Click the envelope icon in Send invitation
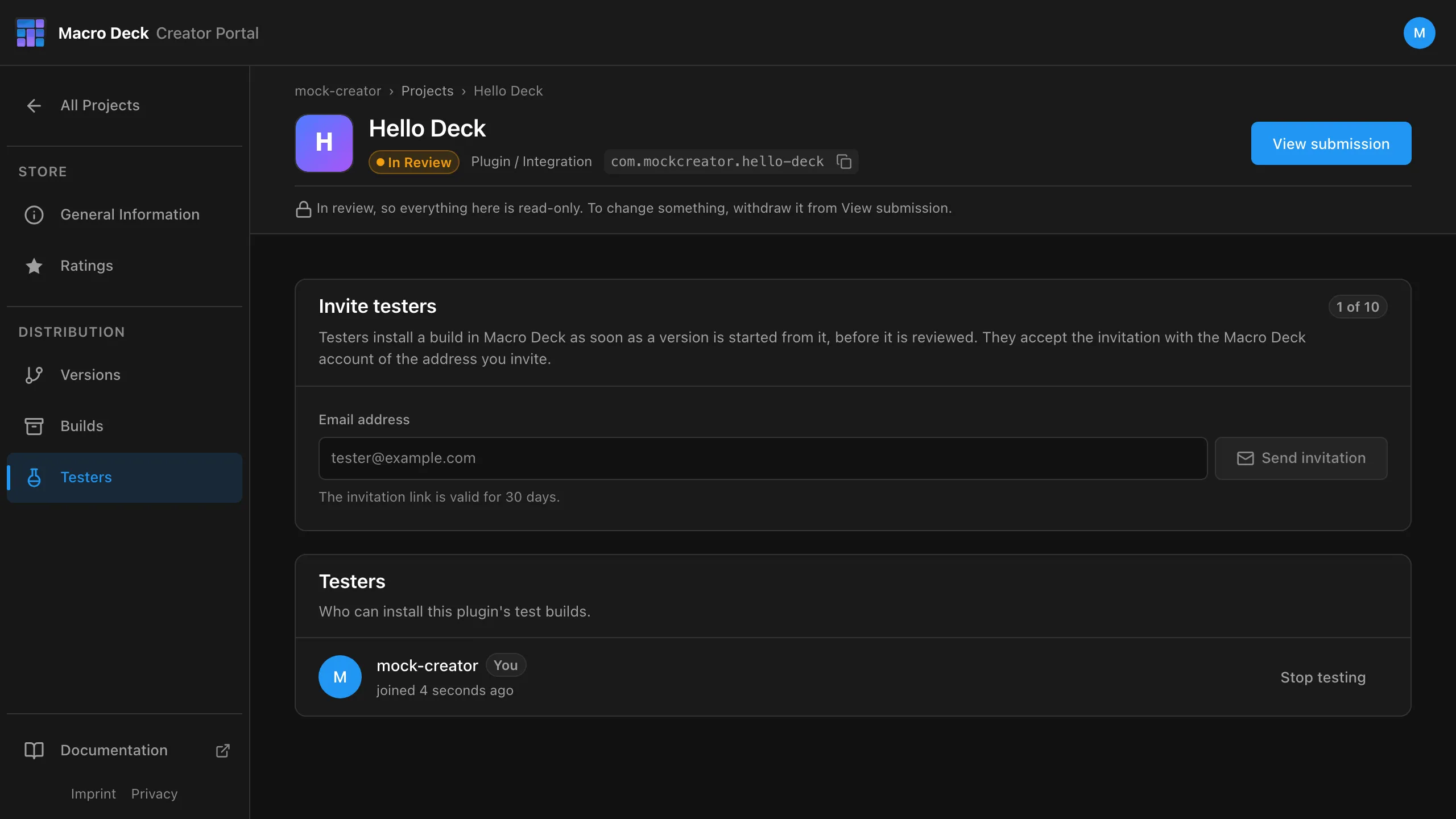Screen dimensions: 1456x819 pyautogui.click(x=1246, y=458)
